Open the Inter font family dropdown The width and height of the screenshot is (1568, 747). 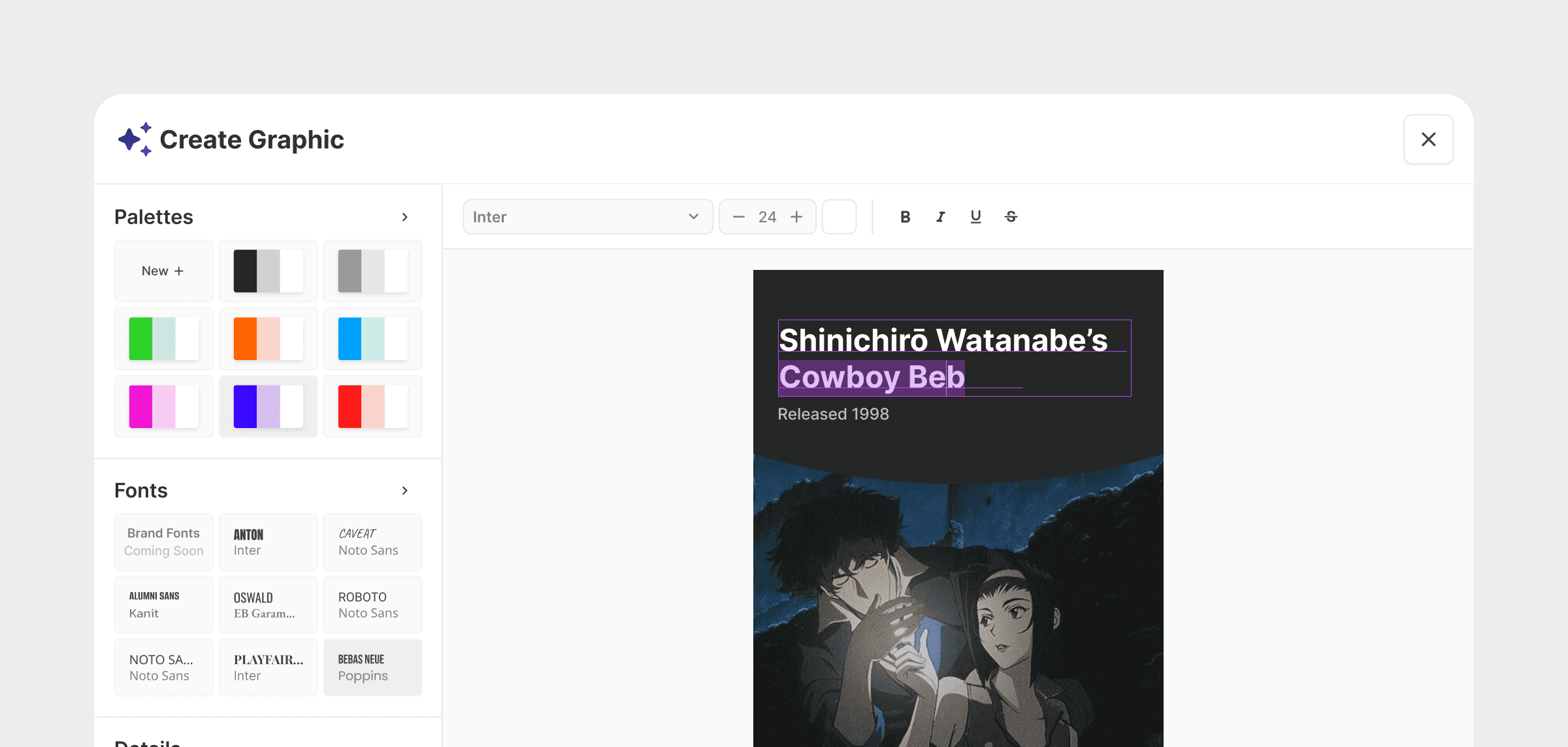tap(587, 217)
